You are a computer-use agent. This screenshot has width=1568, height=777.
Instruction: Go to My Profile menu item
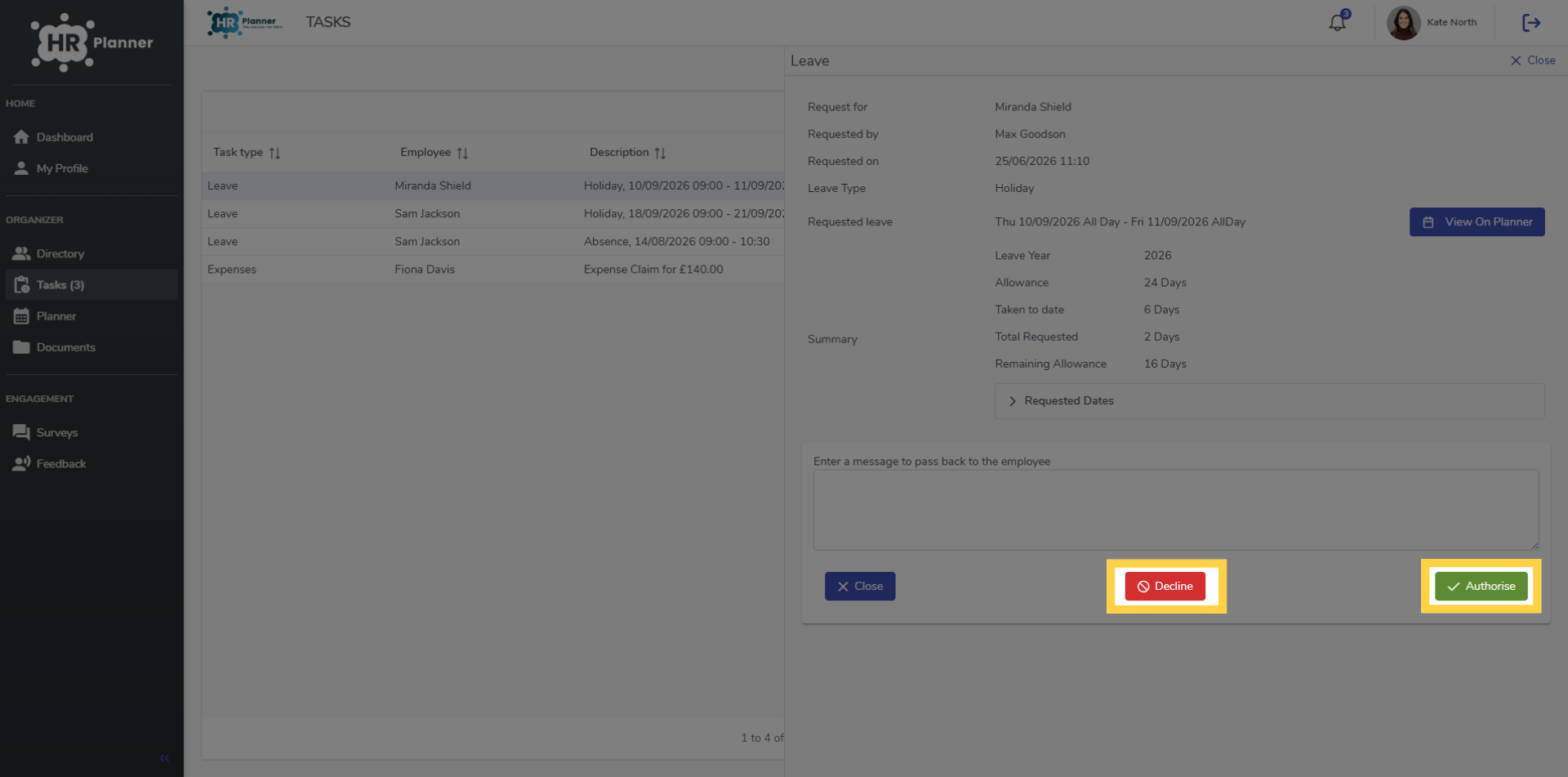[91, 168]
